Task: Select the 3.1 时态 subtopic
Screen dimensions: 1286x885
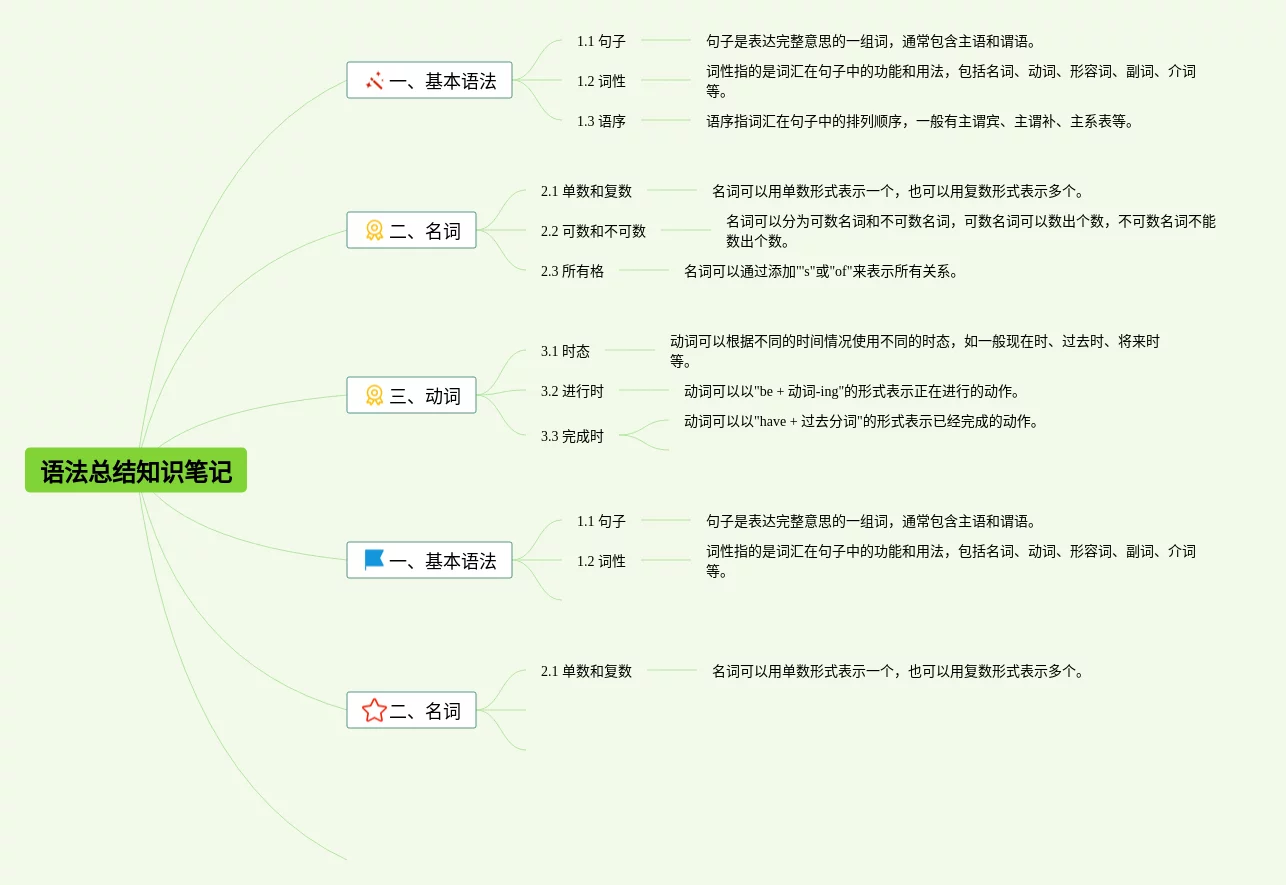Action: coord(565,351)
